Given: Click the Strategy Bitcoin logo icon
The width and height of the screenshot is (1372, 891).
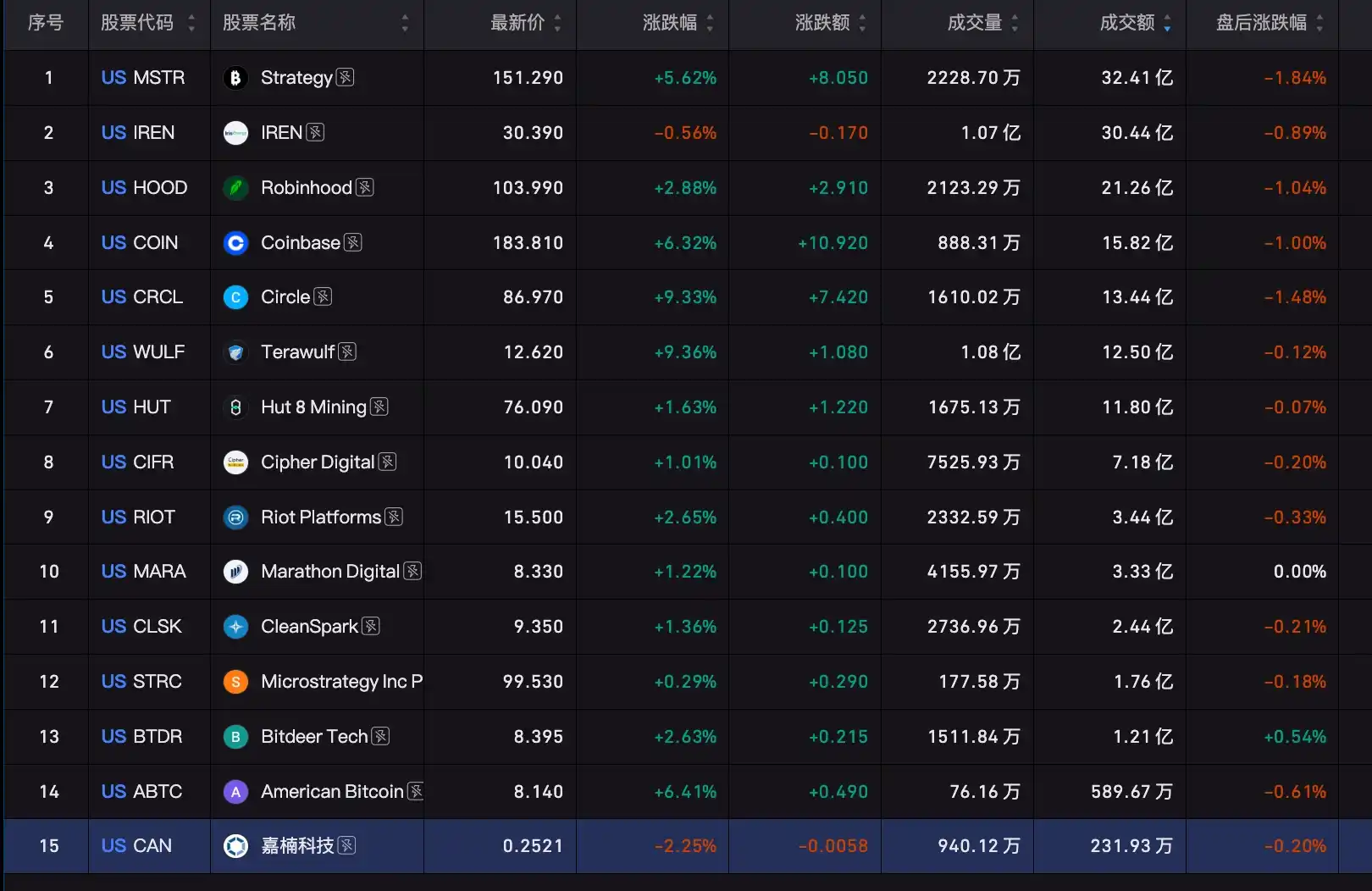Looking at the screenshot, I should pos(235,78).
